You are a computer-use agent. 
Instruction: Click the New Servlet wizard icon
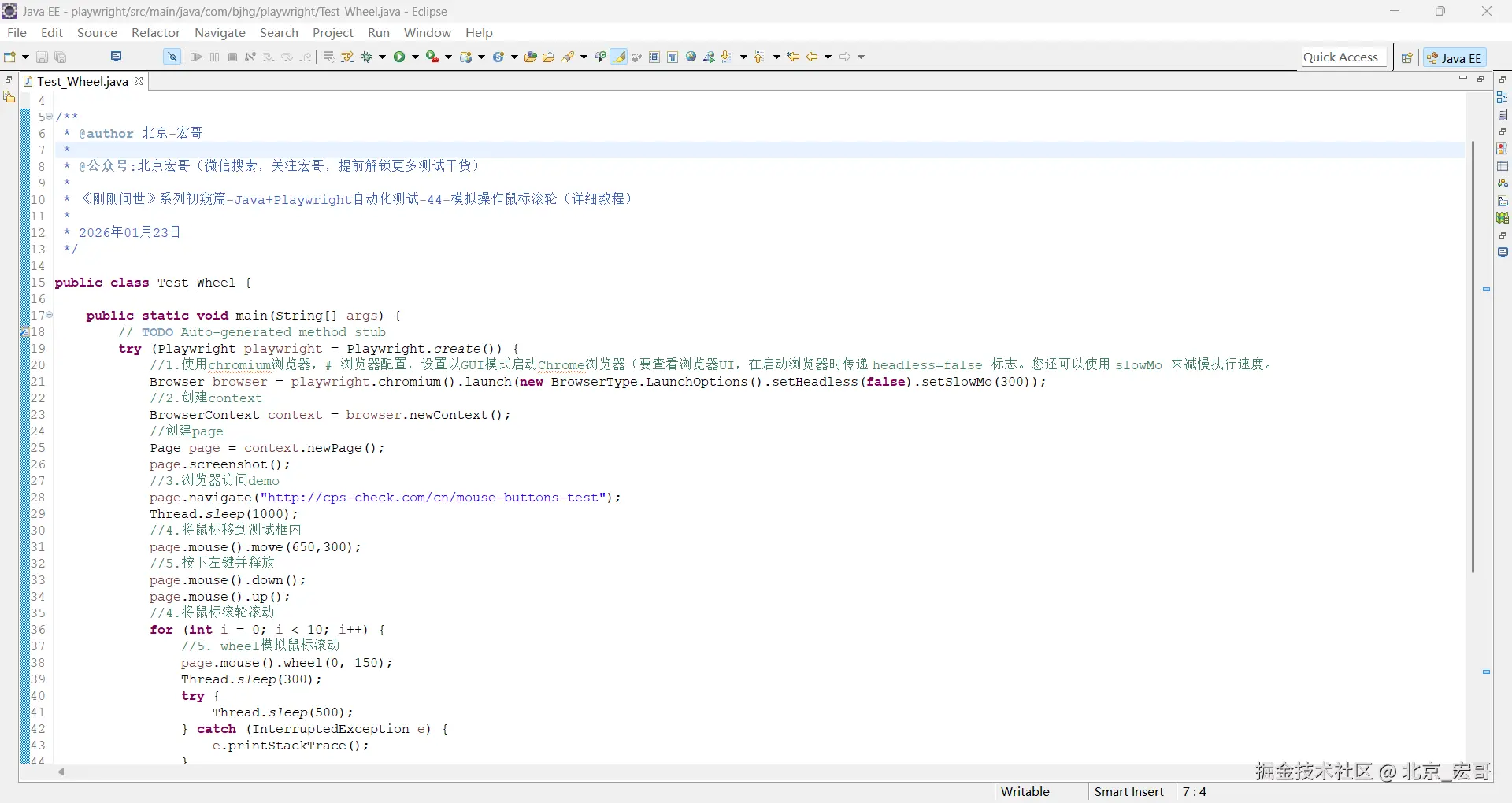point(498,57)
